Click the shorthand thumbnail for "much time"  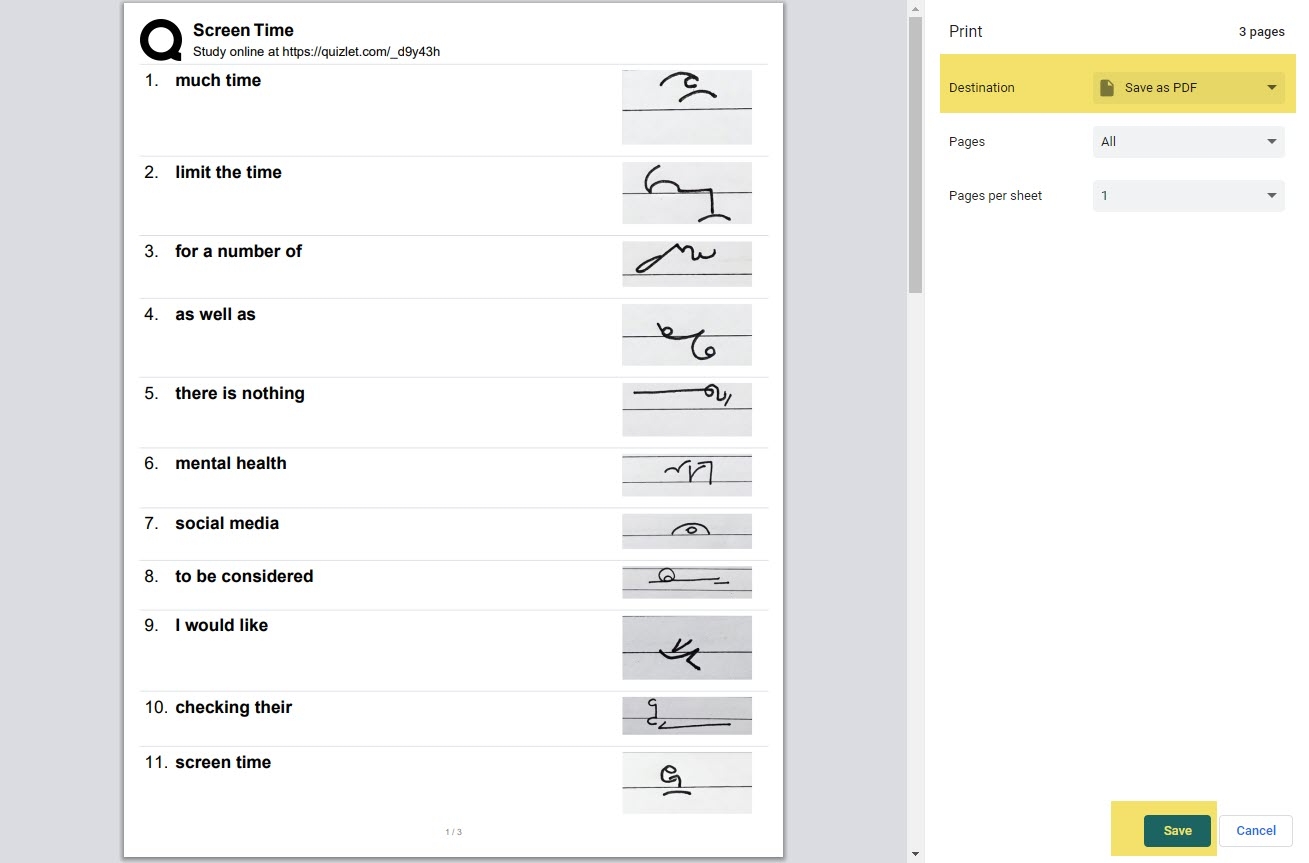(x=686, y=107)
